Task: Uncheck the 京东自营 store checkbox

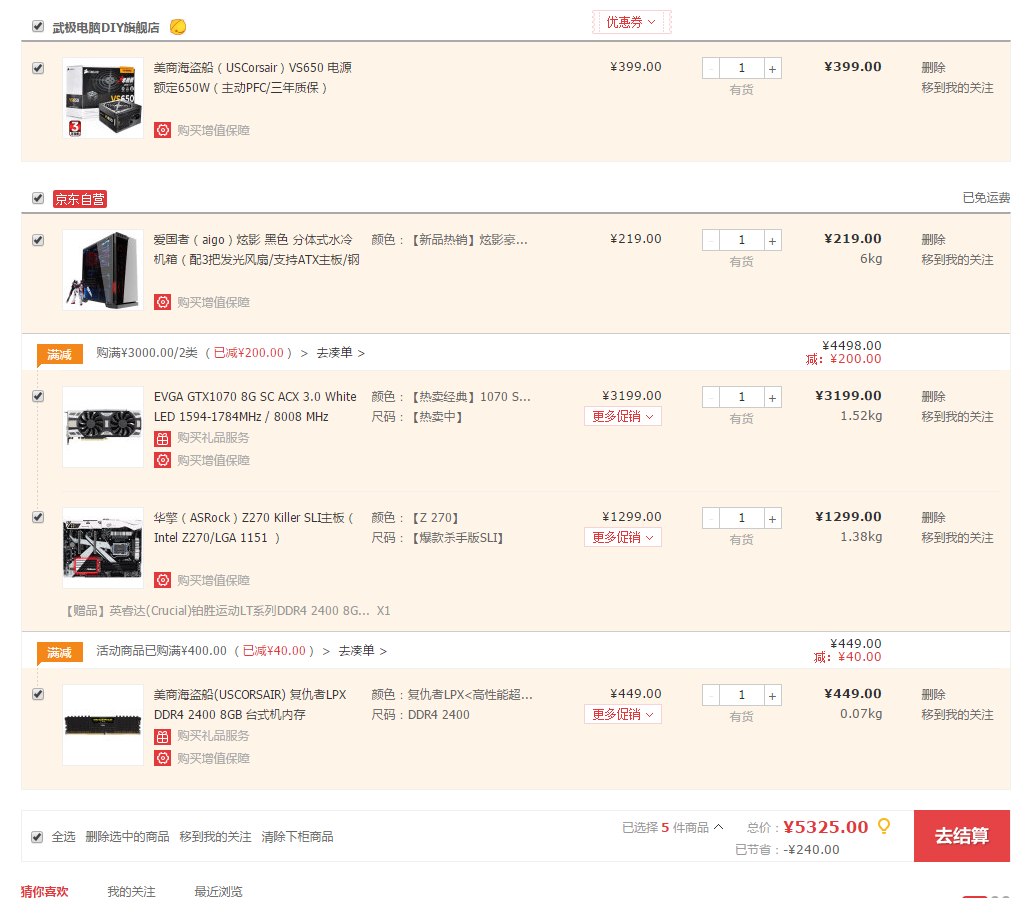Action: 38,198
